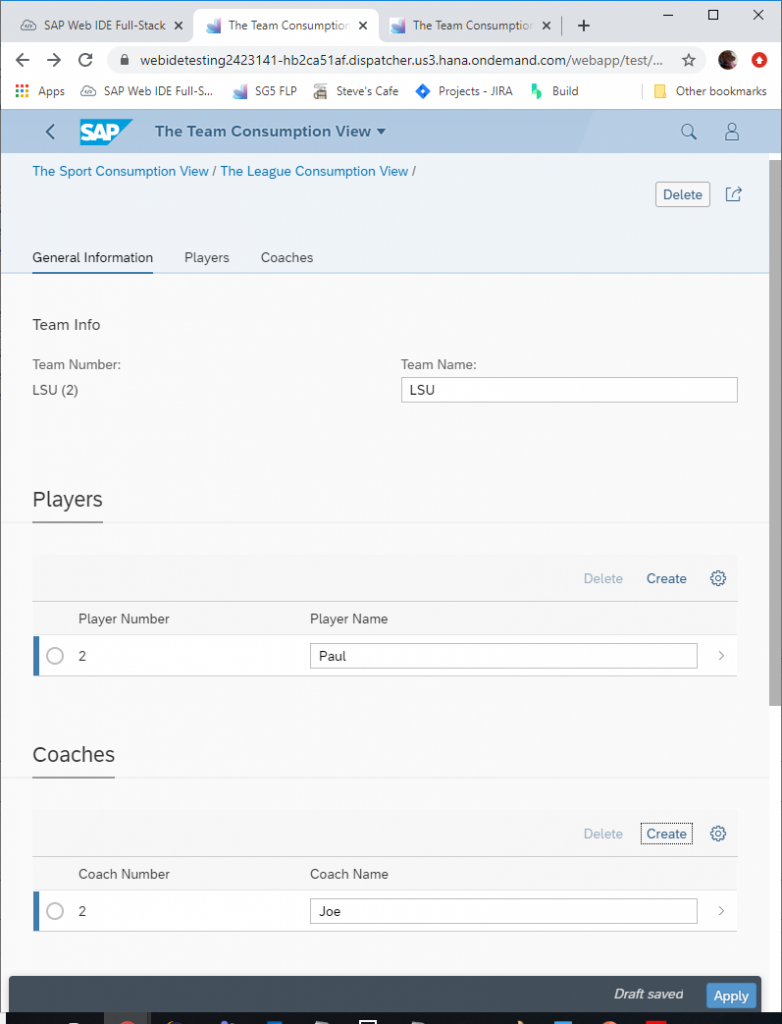Switch to the General Information tab

pos(93,257)
